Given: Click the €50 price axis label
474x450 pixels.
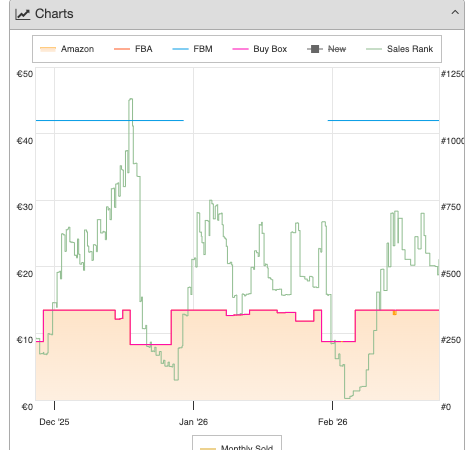Looking at the screenshot, I should (25, 74).
